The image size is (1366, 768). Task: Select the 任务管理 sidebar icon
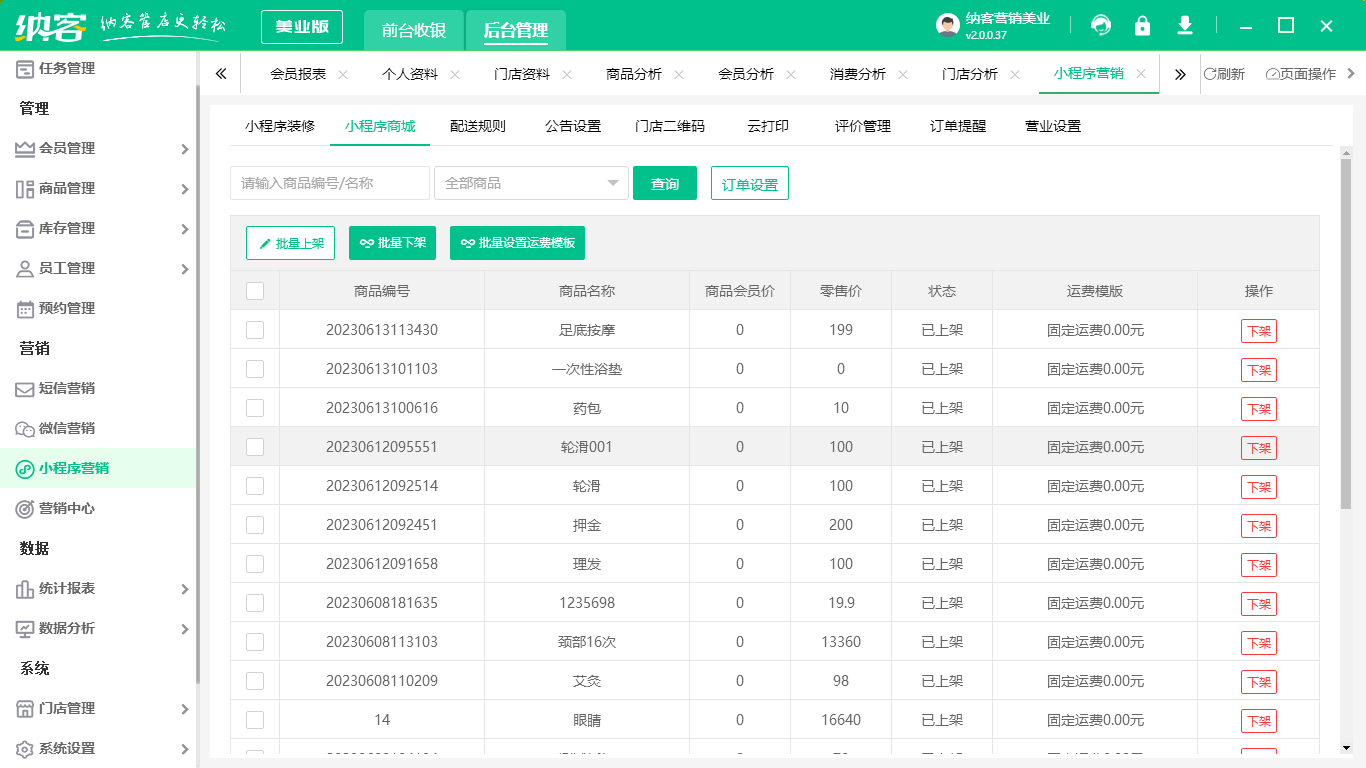(24, 68)
